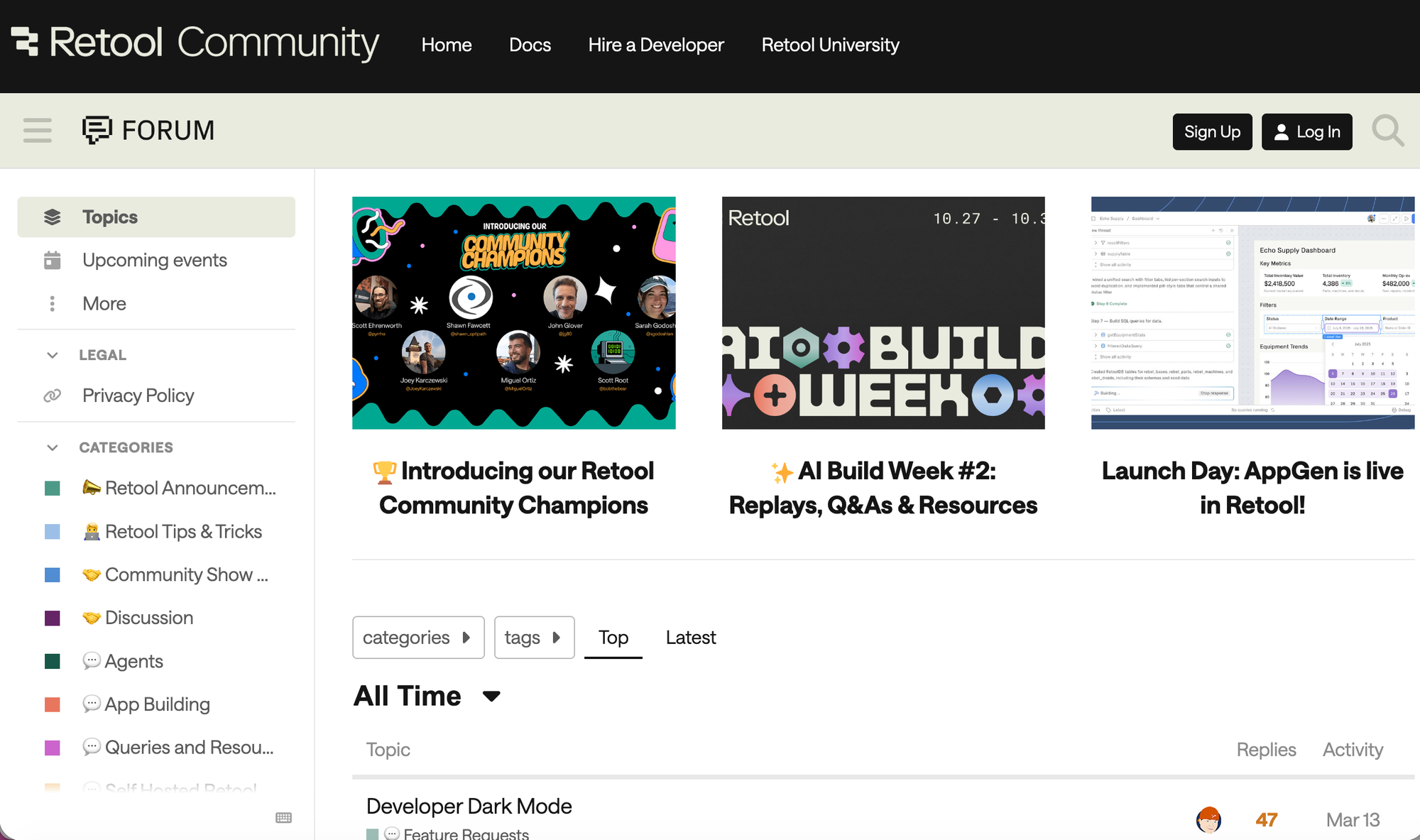This screenshot has height=840, width=1420.
Task: Click the More ellipsis item
Action: pyautogui.click(x=53, y=303)
